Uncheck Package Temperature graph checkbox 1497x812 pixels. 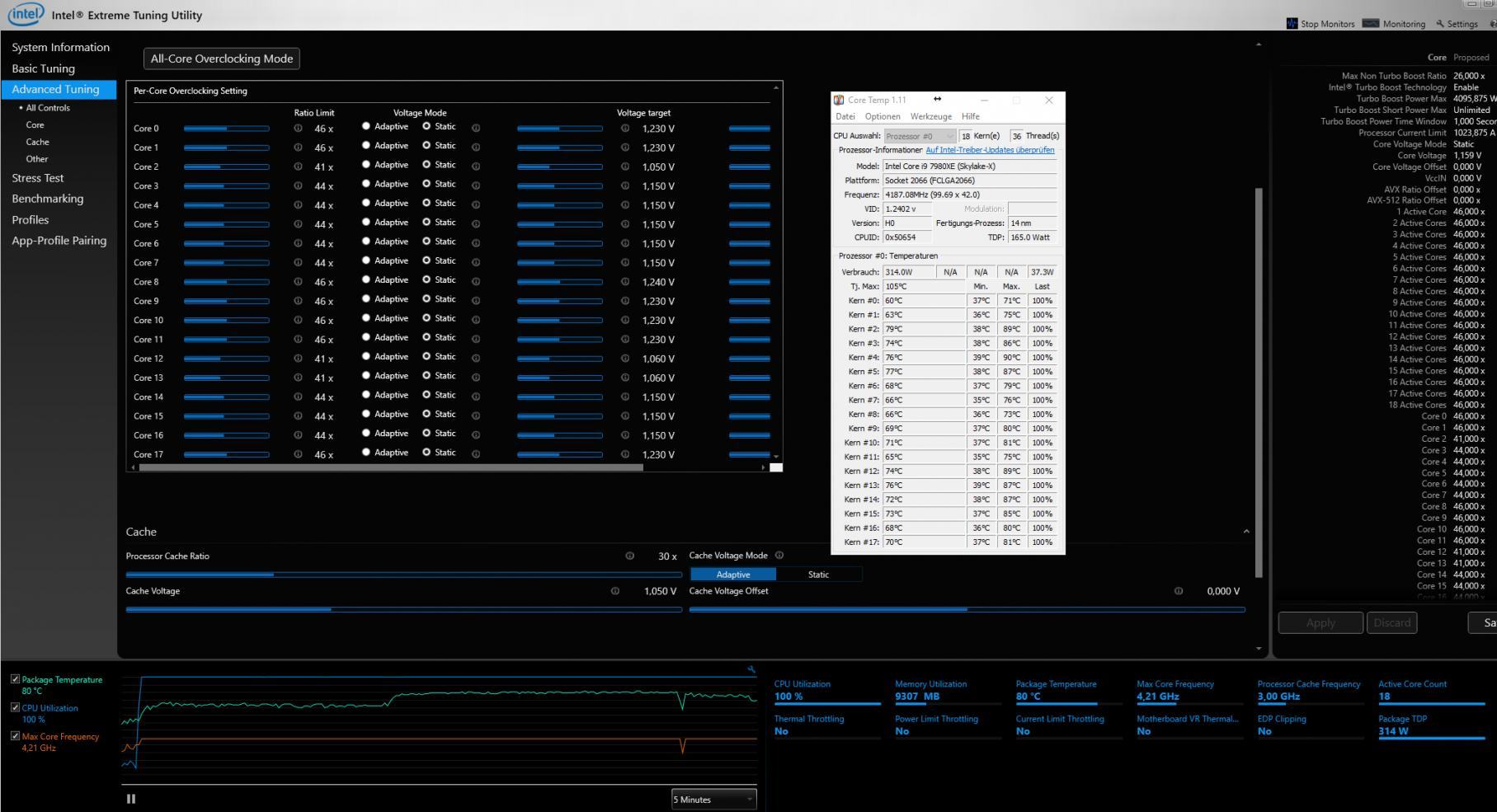pos(15,679)
